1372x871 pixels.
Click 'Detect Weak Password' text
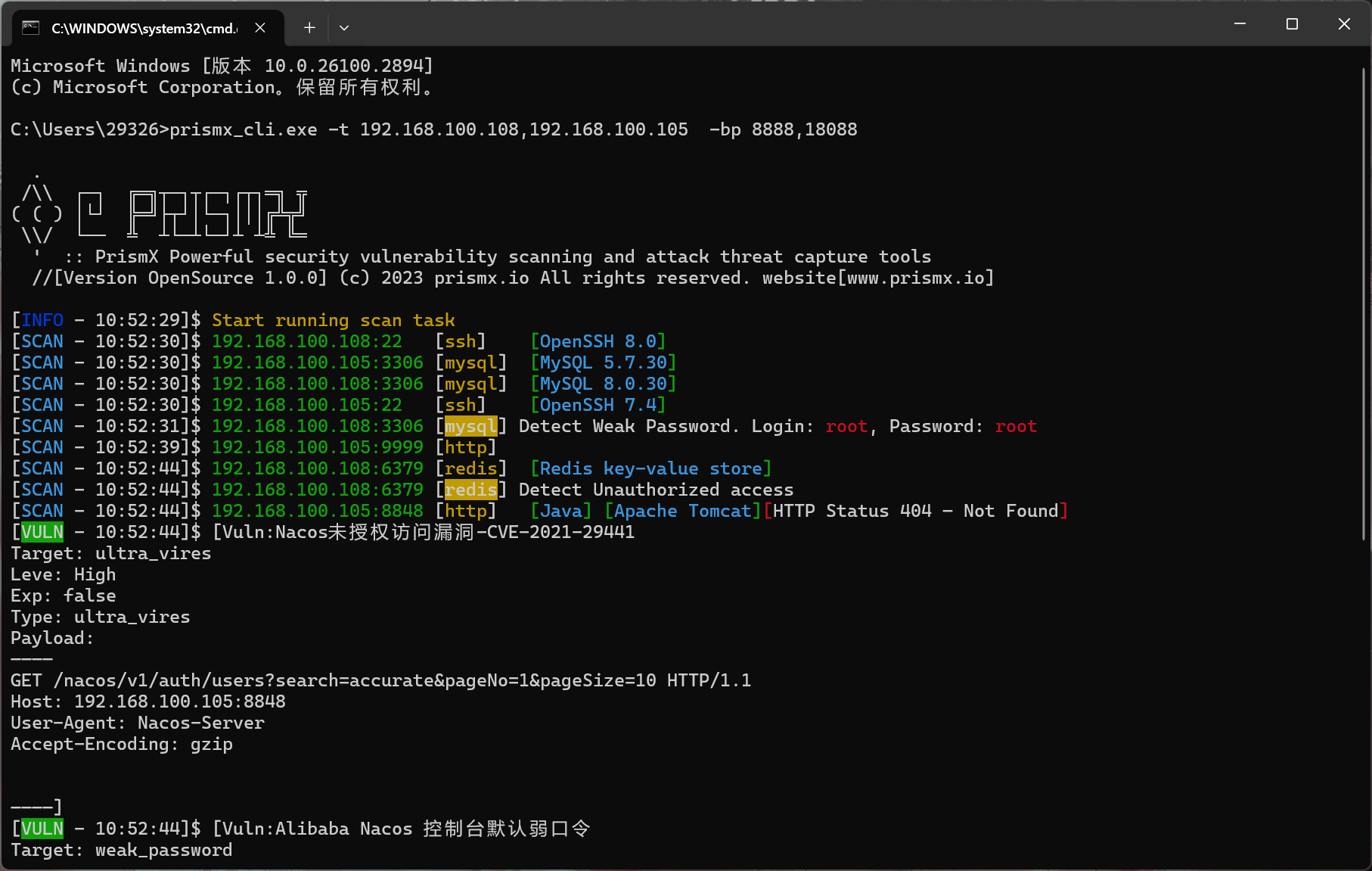coord(625,427)
